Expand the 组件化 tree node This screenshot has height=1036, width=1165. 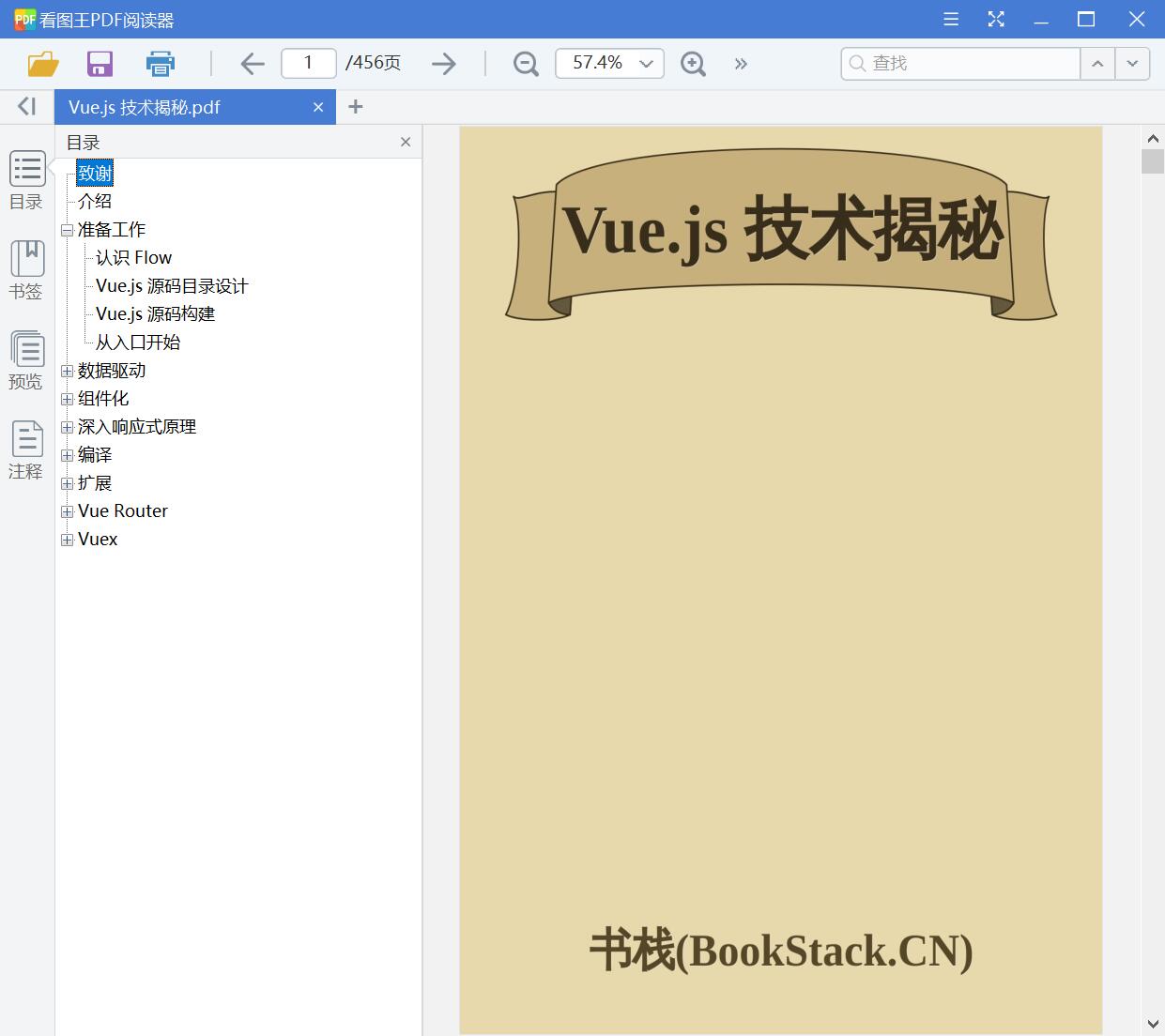[67, 399]
